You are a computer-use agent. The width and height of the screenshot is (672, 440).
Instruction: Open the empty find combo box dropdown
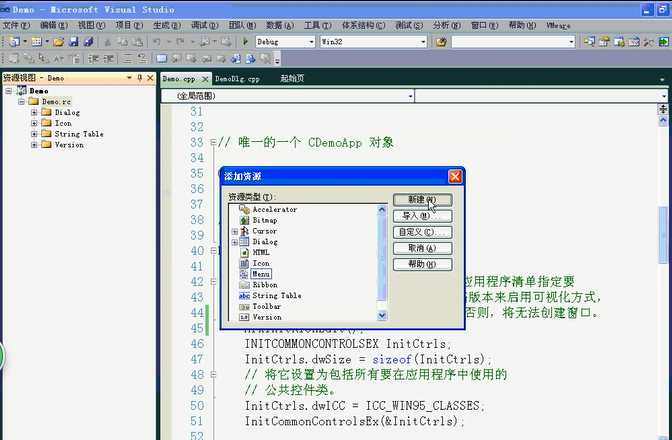click(x=571, y=42)
